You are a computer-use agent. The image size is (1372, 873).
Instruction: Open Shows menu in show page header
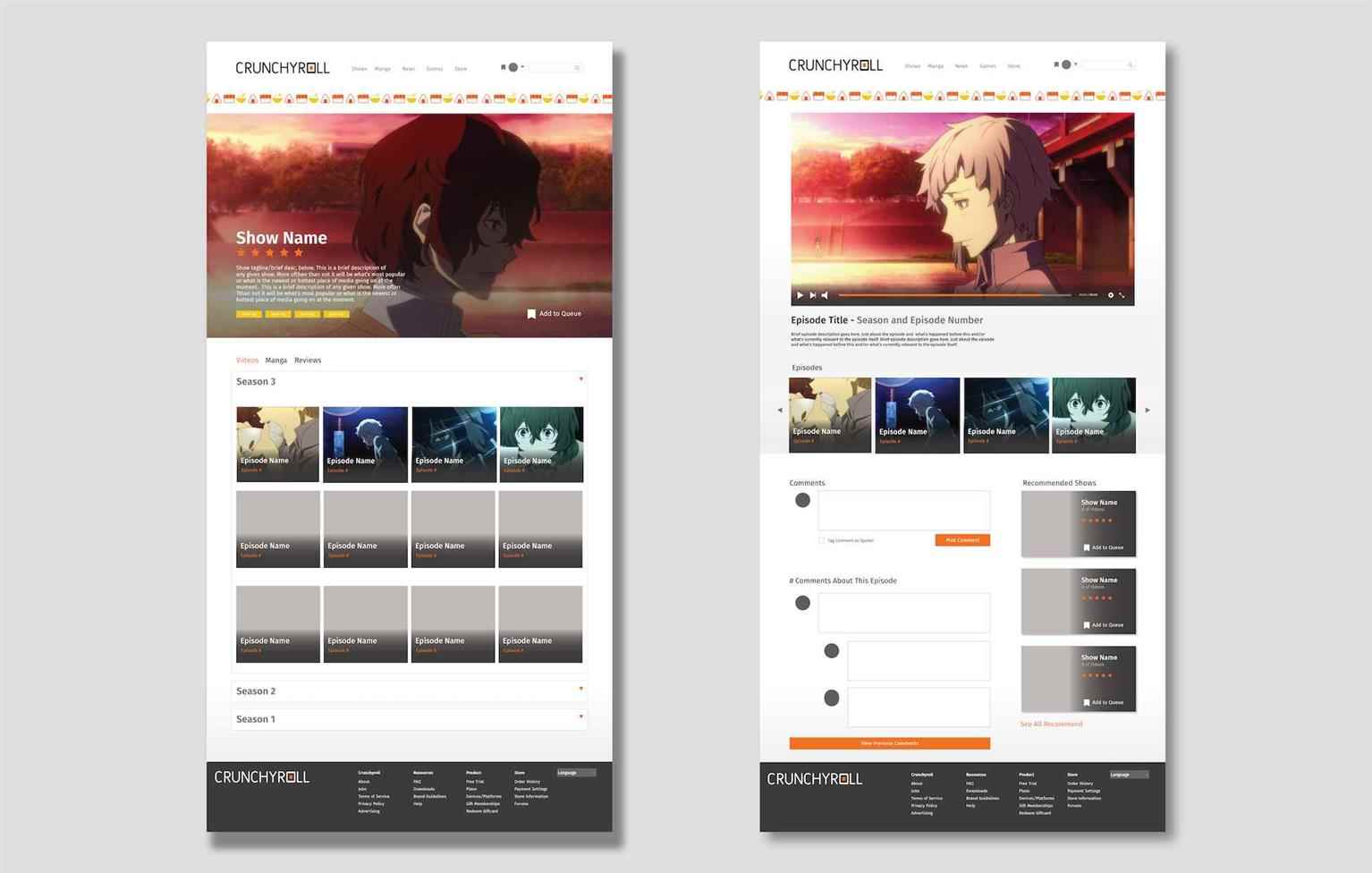click(x=360, y=69)
